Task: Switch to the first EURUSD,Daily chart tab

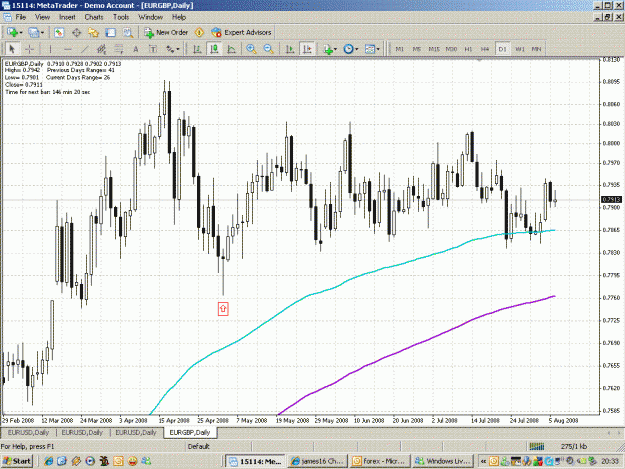Action: coord(28,432)
